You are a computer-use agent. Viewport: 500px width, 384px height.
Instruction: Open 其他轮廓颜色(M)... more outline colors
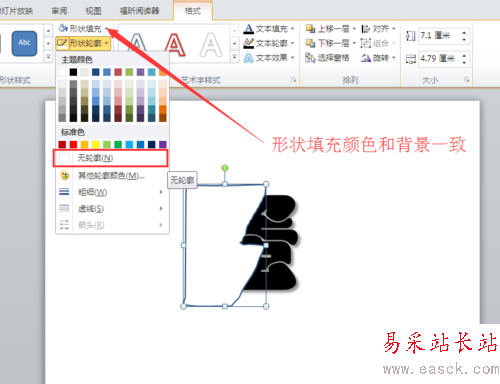pos(112,175)
